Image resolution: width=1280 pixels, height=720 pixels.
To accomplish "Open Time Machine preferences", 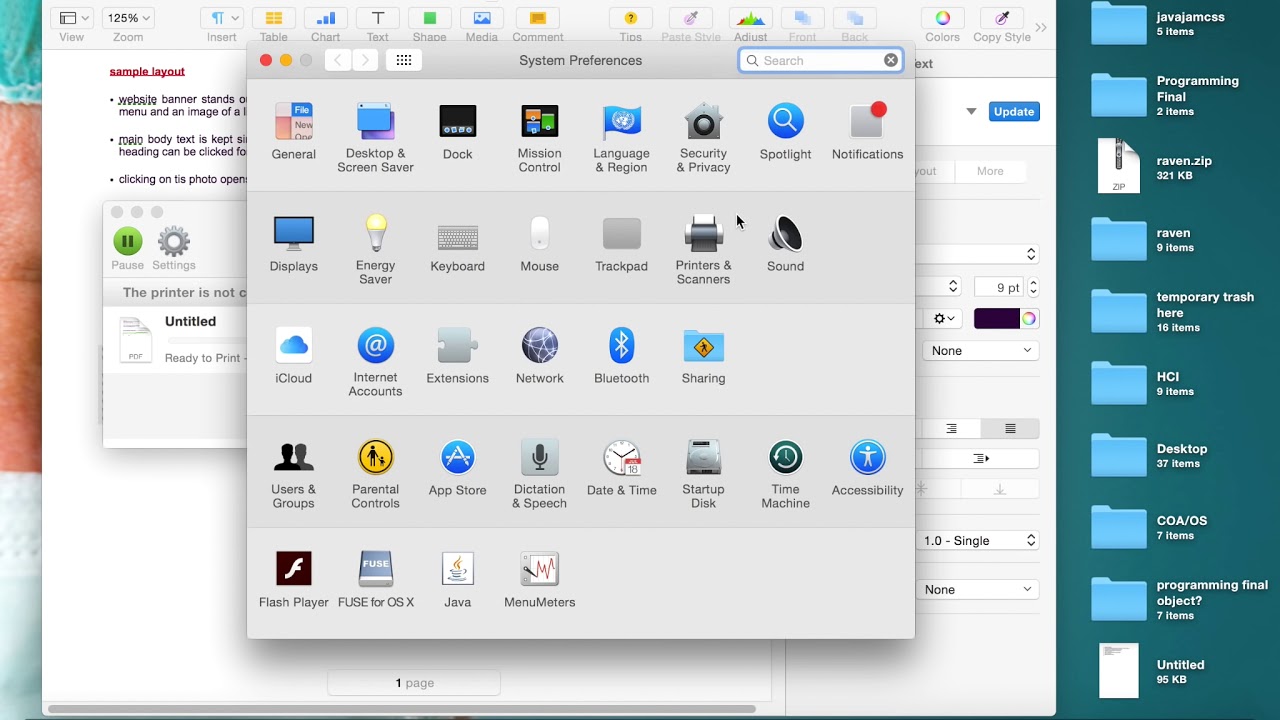I will coord(786,473).
